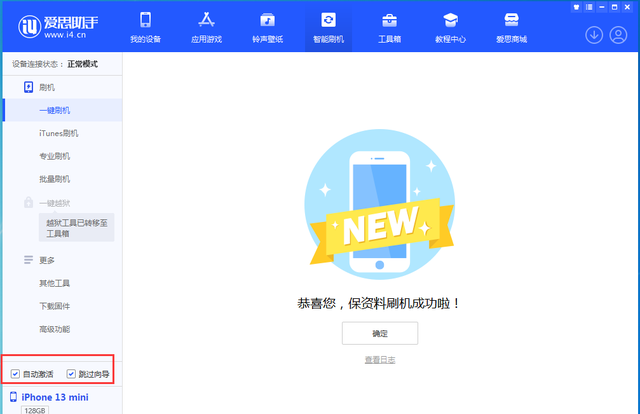Click the 确定 confirm button

tap(380, 333)
